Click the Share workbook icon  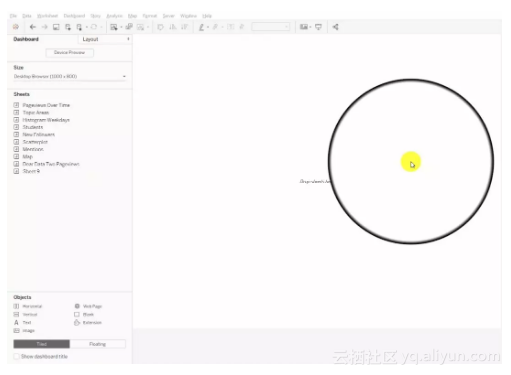coord(335,27)
